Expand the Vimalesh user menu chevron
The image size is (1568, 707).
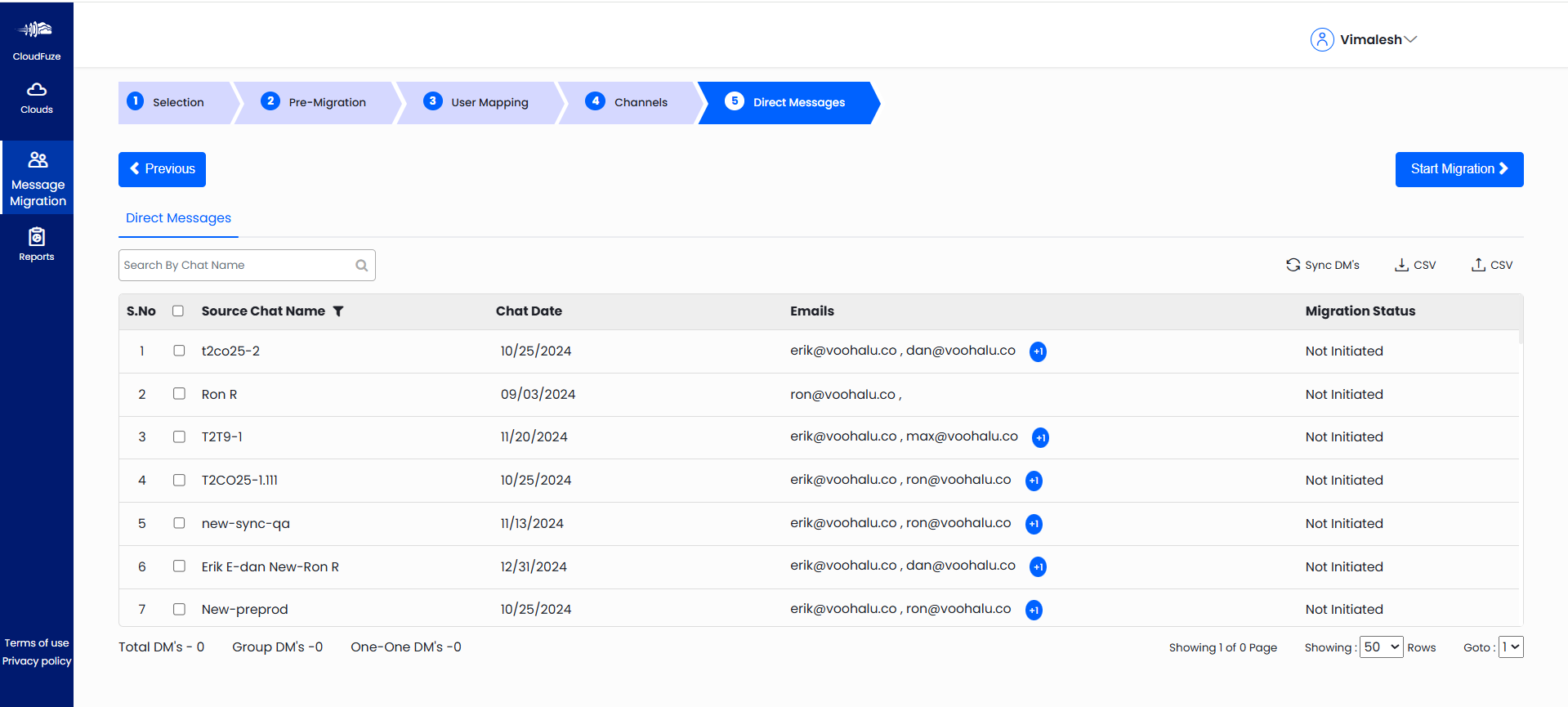coord(1411,39)
